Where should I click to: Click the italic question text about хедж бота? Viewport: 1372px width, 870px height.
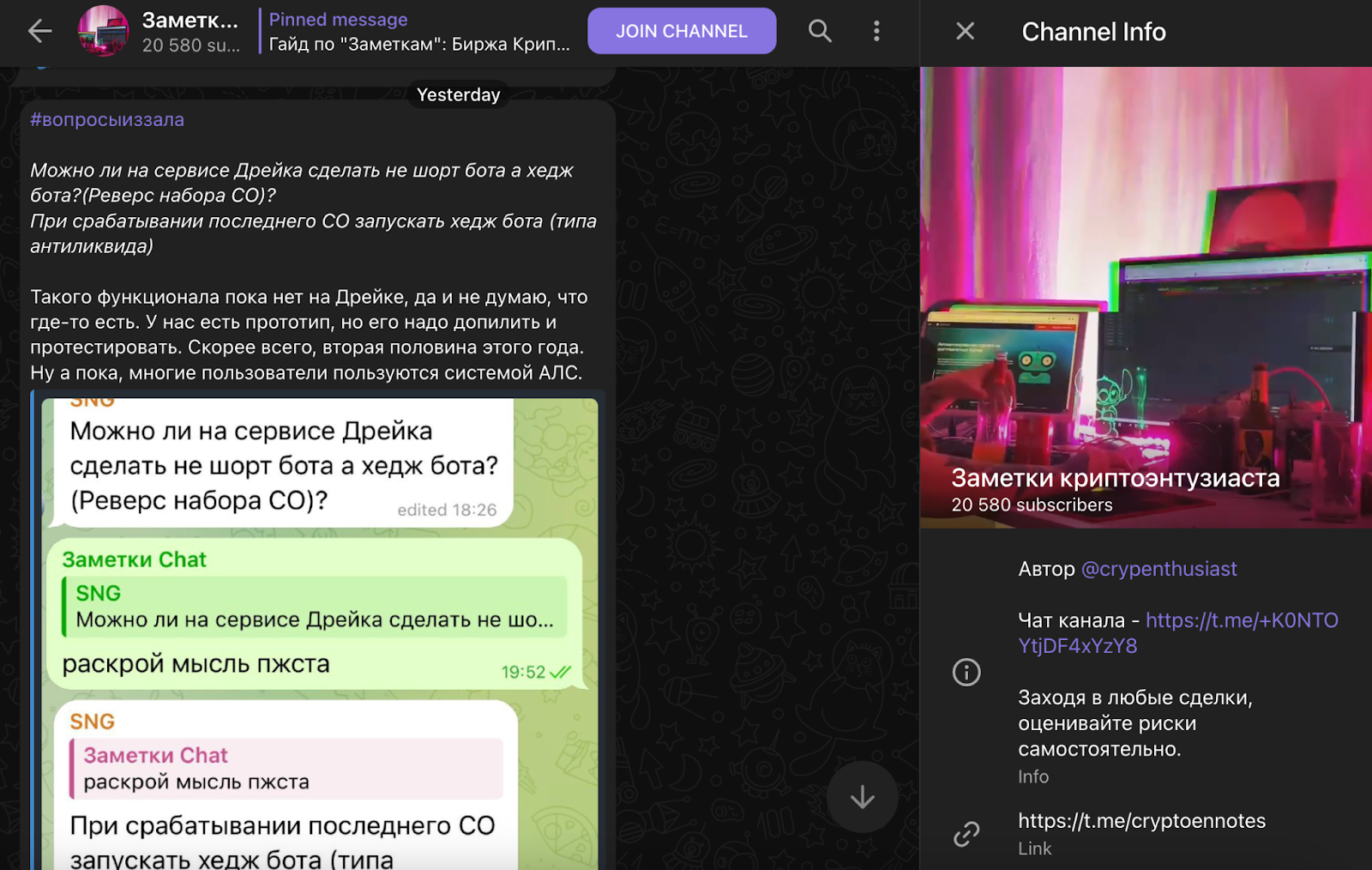[x=314, y=208]
